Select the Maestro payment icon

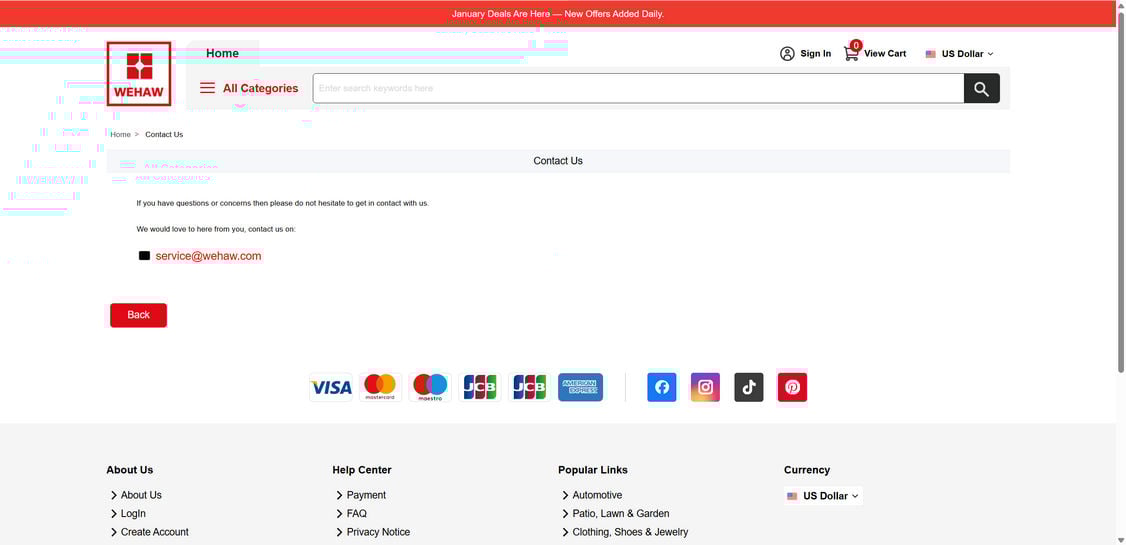pyautogui.click(x=429, y=388)
